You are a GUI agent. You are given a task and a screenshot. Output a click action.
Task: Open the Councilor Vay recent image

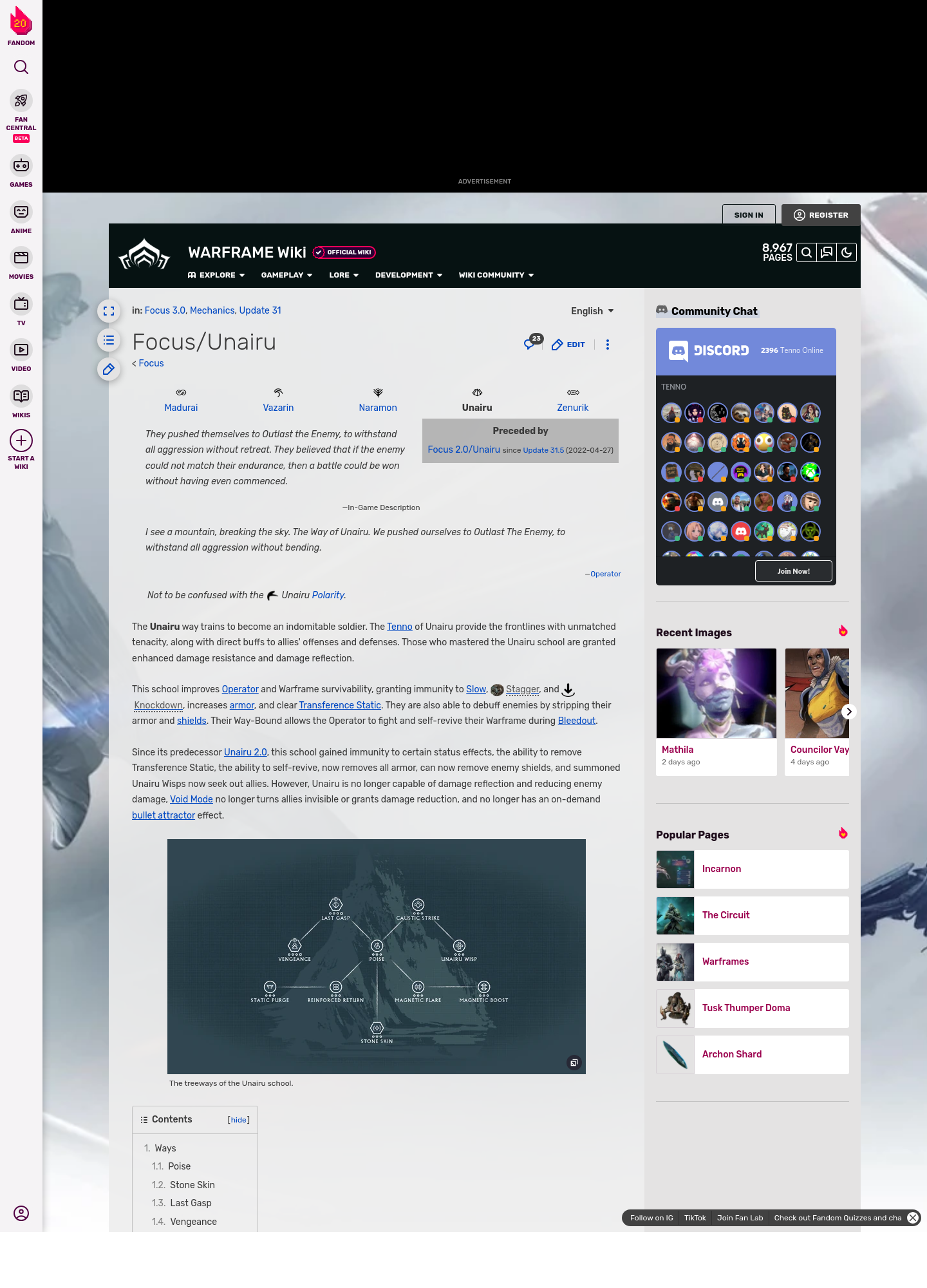(817, 693)
